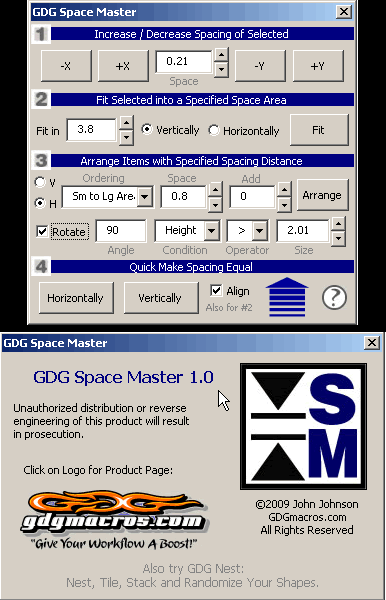The width and height of the screenshot is (386, 600).
Task: Click the Vertically equal spacing button
Action: (x=161, y=298)
